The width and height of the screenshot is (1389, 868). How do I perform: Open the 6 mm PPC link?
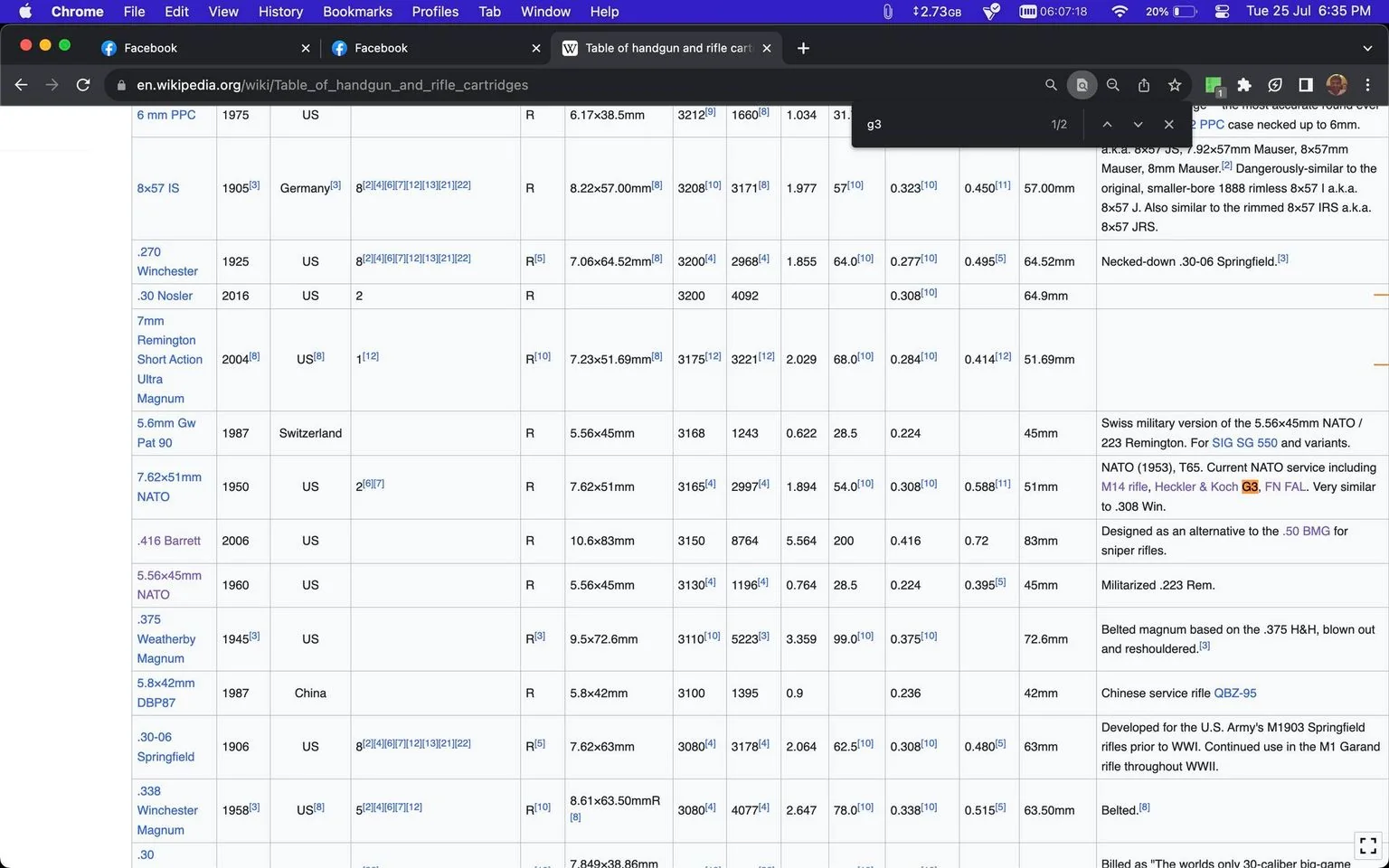[x=166, y=115]
